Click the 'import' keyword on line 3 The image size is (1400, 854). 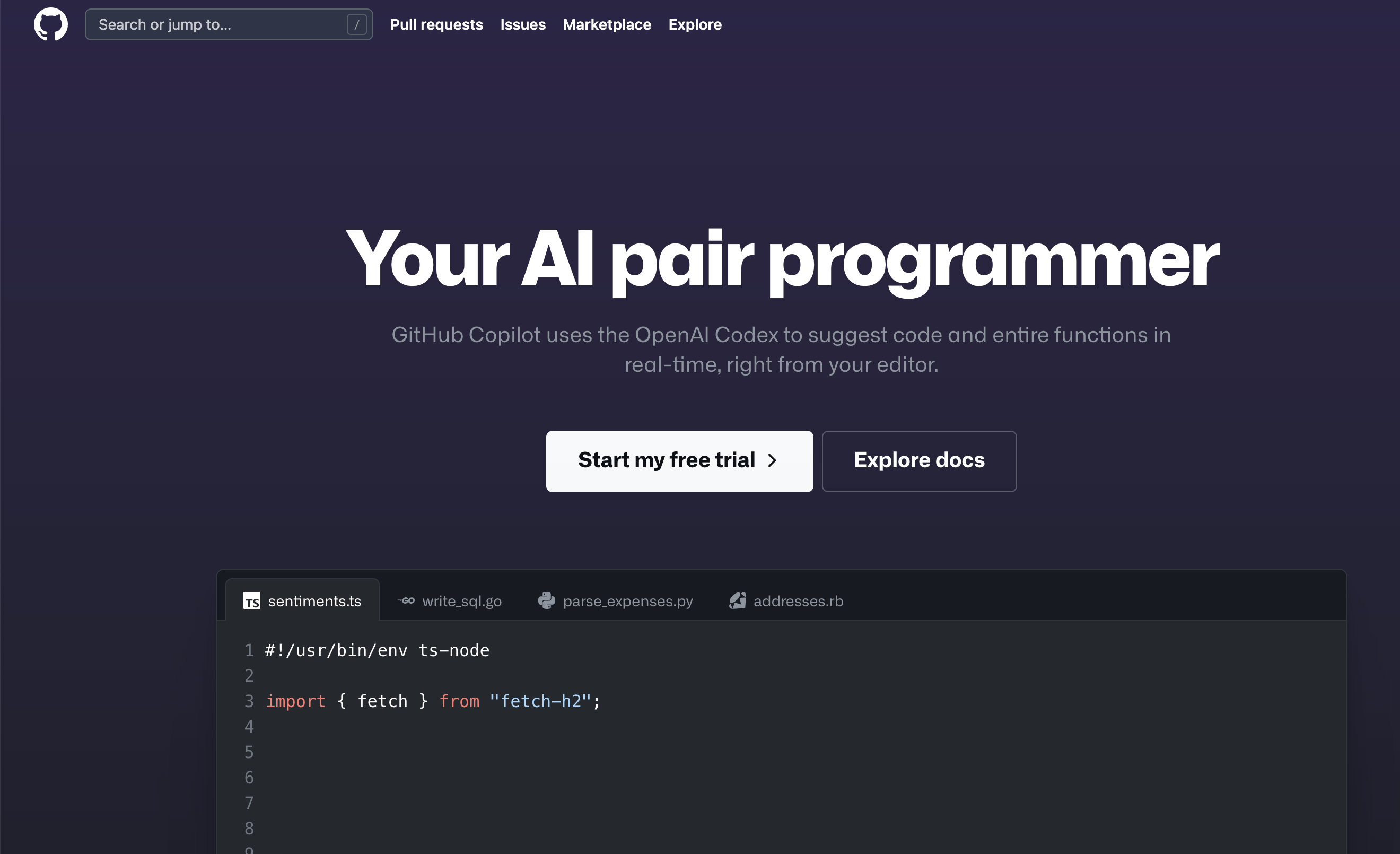coord(295,701)
